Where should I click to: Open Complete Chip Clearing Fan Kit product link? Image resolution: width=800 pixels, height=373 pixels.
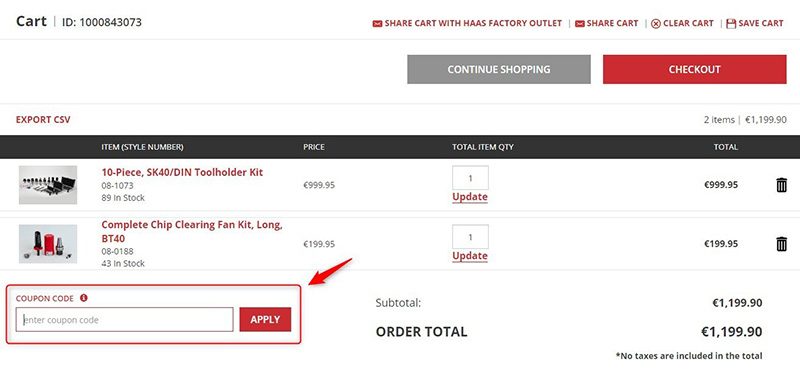(x=192, y=232)
